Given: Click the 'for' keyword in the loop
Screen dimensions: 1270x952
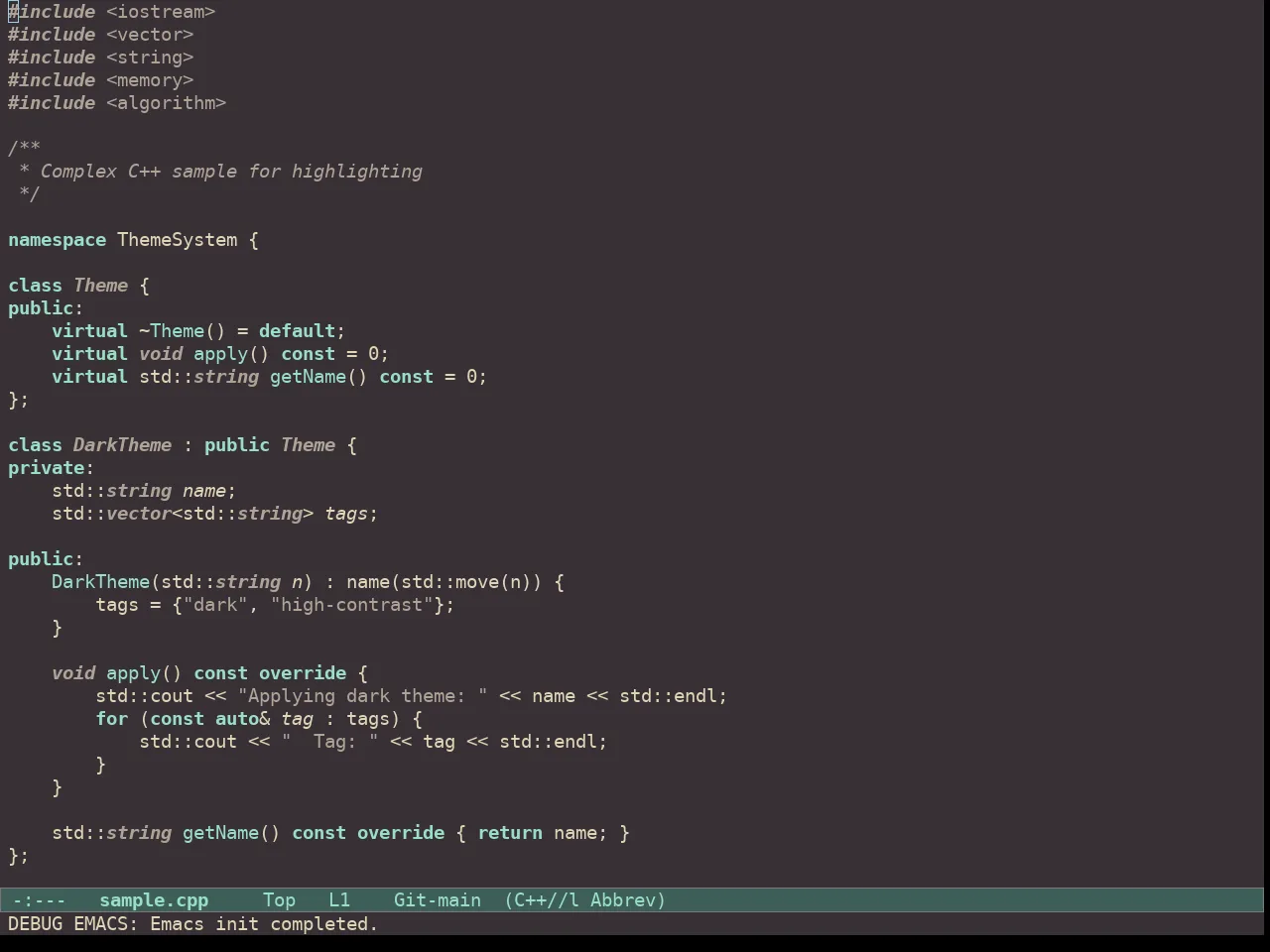Looking at the screenshot, I should click(112, 719).
